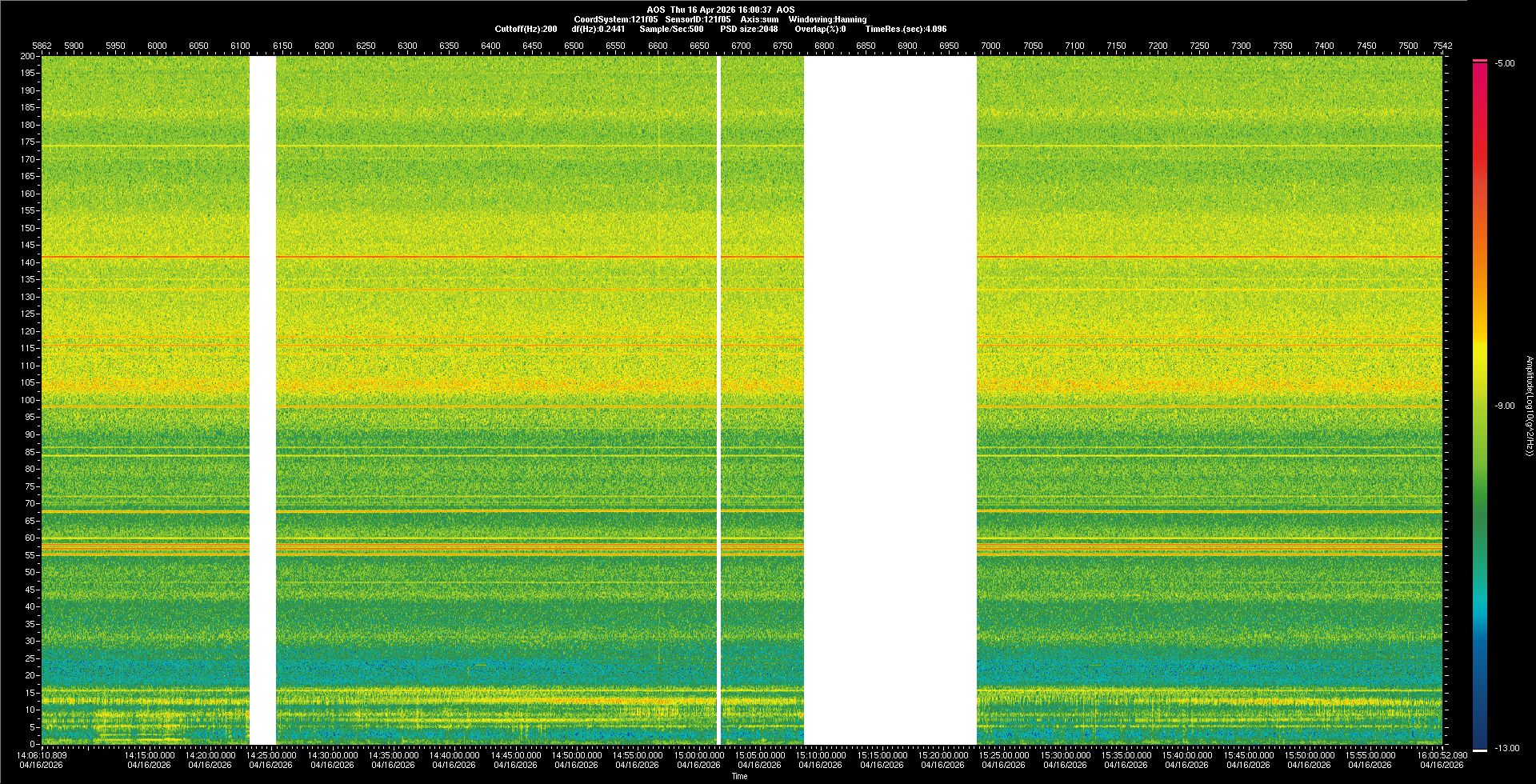
Task: Click the Cutoff(Hz):200 parameter text
Action: pos(526,29)
